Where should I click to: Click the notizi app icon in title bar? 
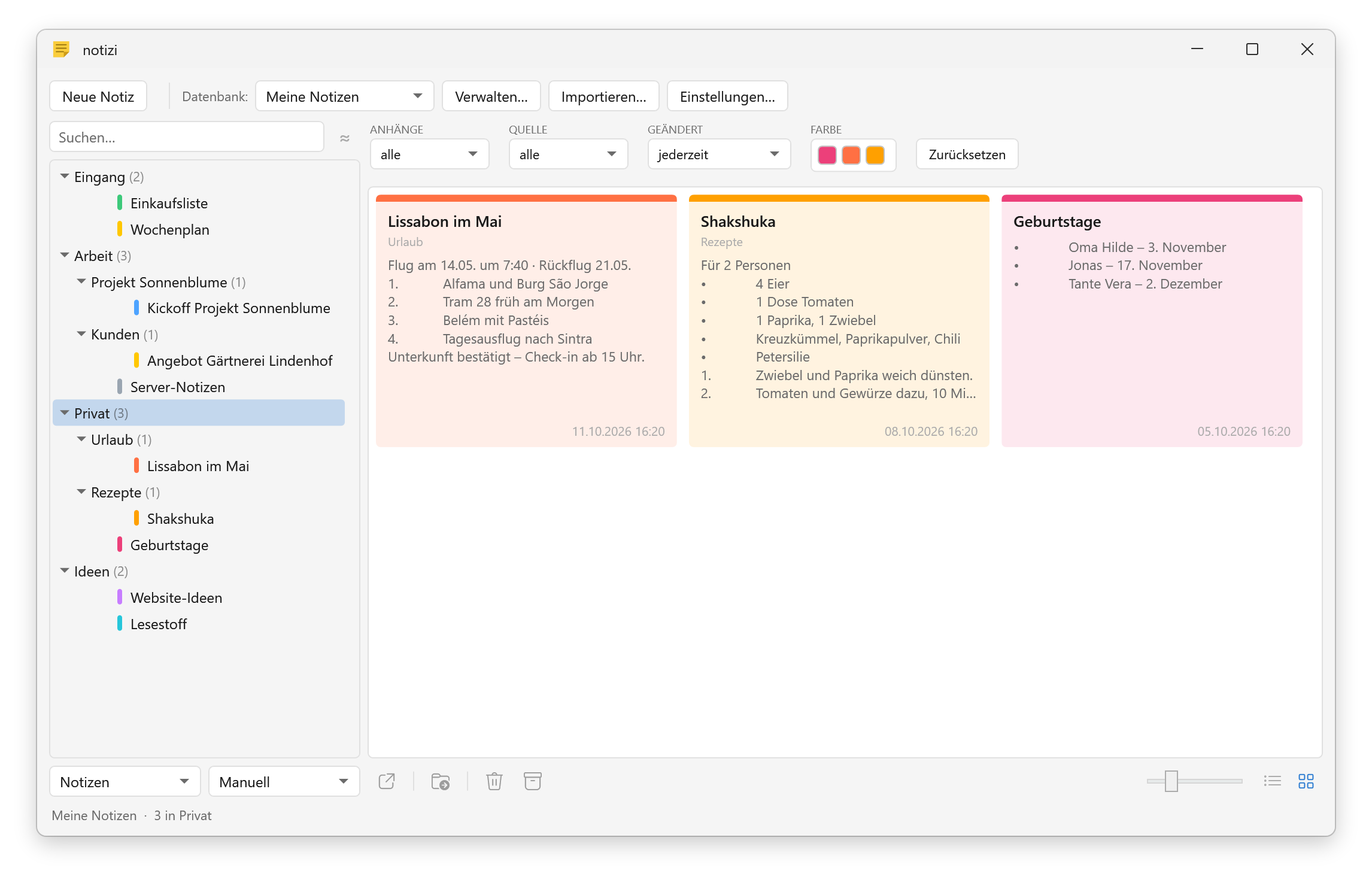click(62, 50)
